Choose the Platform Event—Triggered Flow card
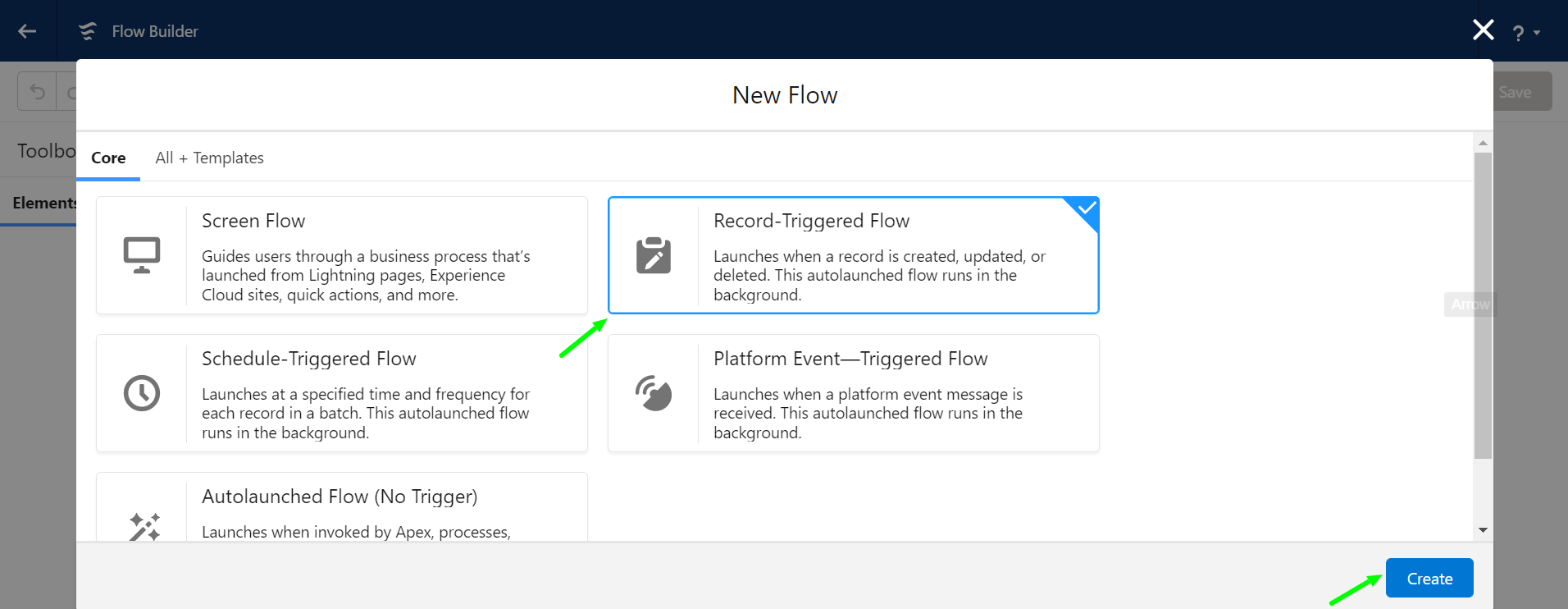This screenshot has height=609, width=1568. click(x=854, y=393)
